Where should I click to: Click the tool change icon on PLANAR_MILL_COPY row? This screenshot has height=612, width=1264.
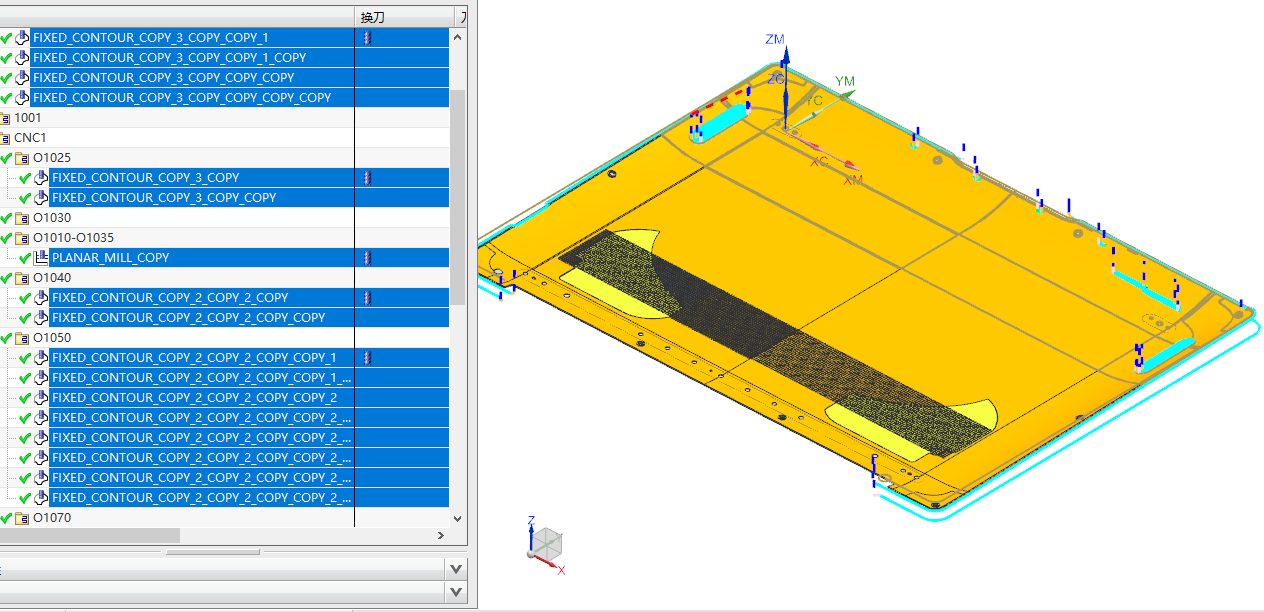pos(367,258)
